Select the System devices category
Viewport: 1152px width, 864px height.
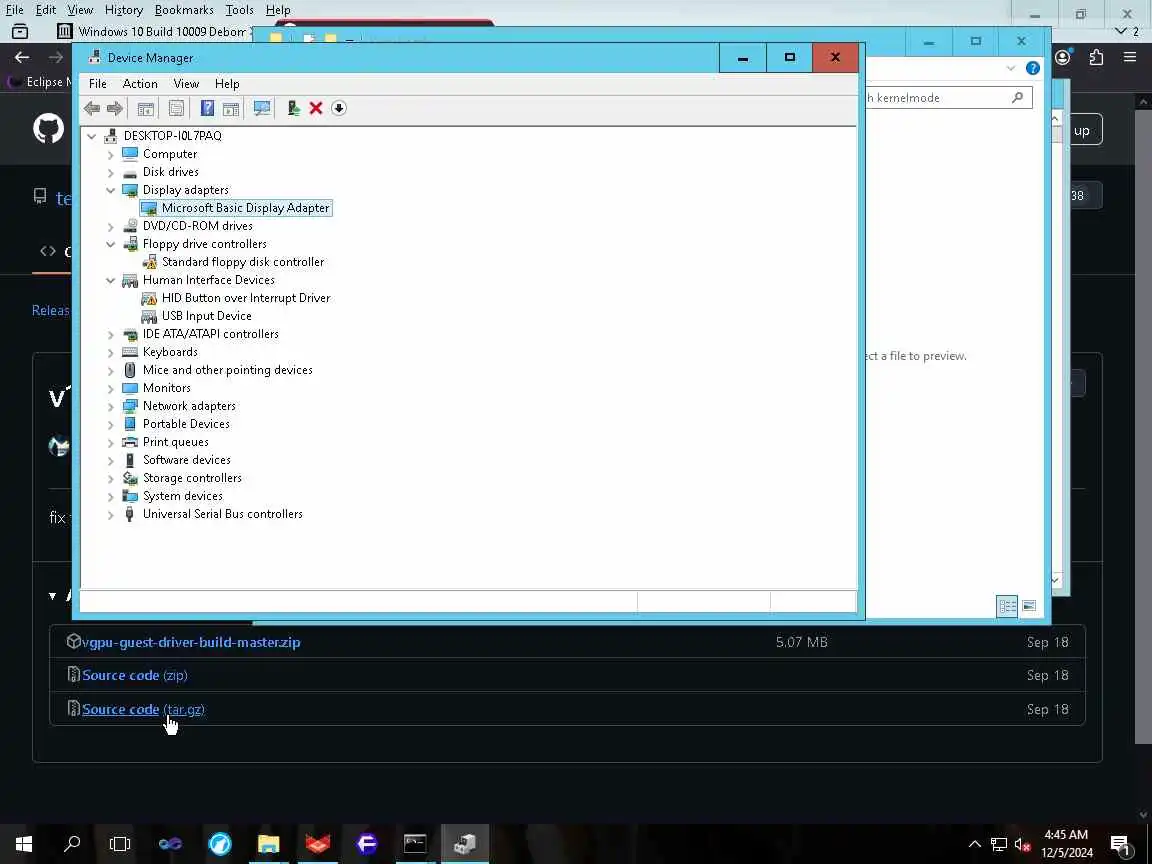point(182,496)
